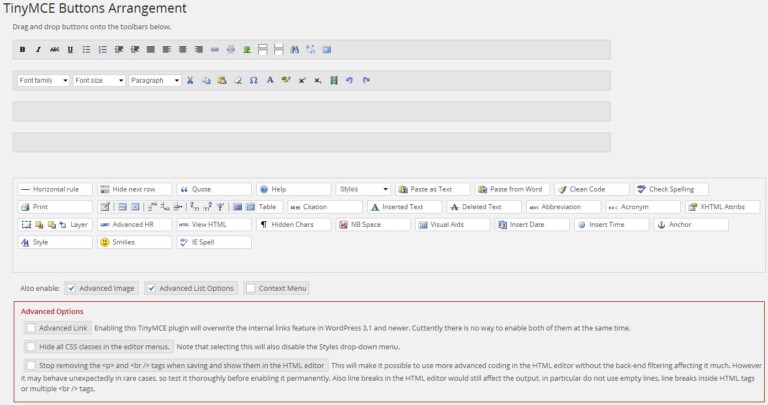Open the Font size dropdown
The width and height of the screenshot is (768, 405).
tap(99, 80)
